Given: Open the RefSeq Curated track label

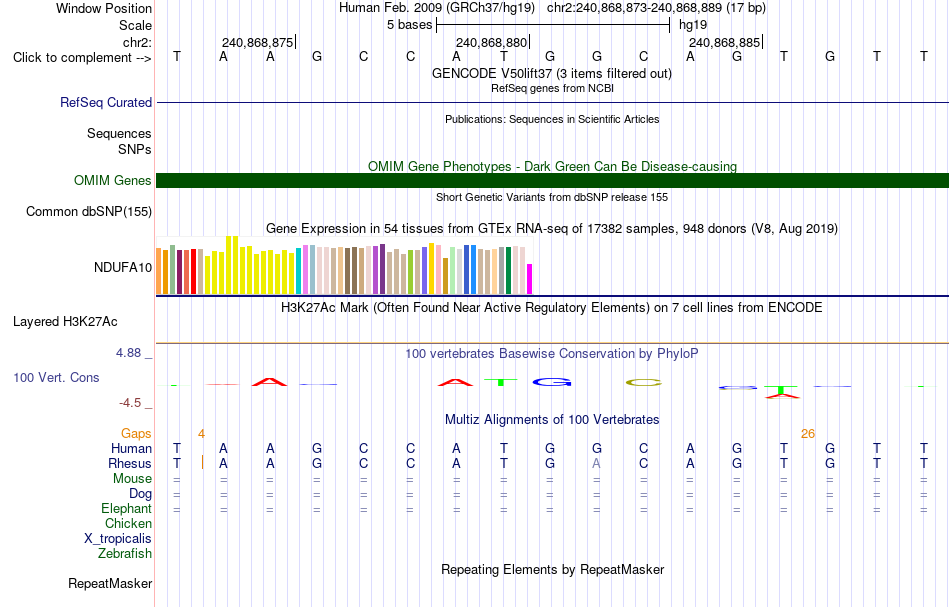Looking at the screenshot, I should (x=106, y=102).
